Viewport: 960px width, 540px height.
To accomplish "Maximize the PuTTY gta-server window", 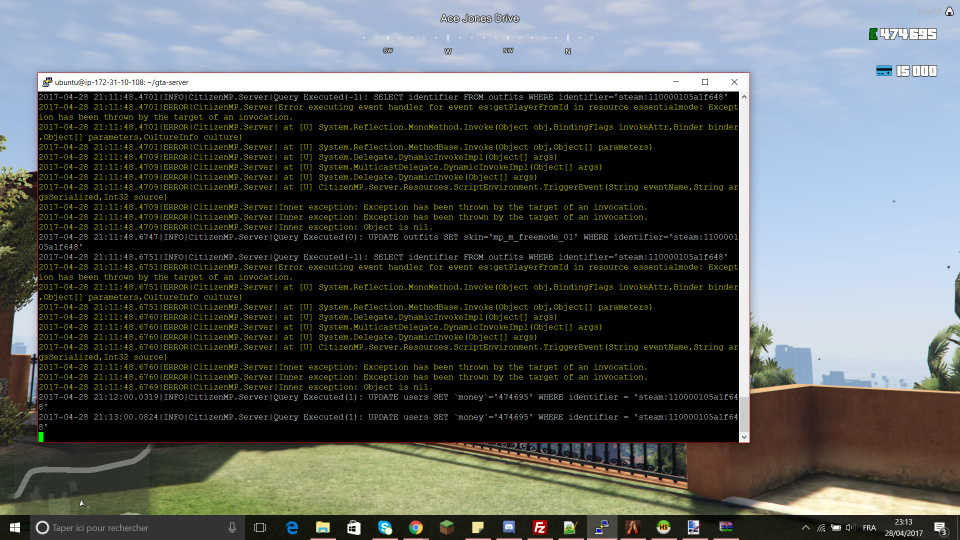I will click(705, 82).
